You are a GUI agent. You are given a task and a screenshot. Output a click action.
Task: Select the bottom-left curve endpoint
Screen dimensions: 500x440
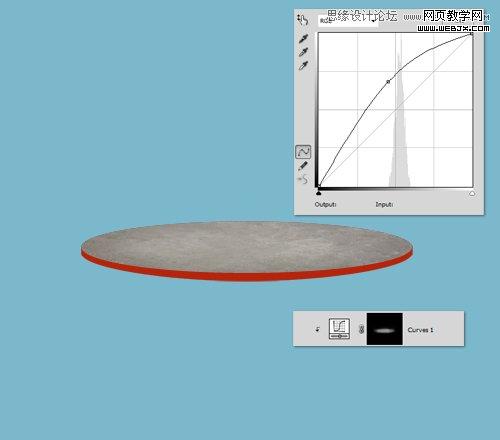pyautogui.click(x=319, y=186)
